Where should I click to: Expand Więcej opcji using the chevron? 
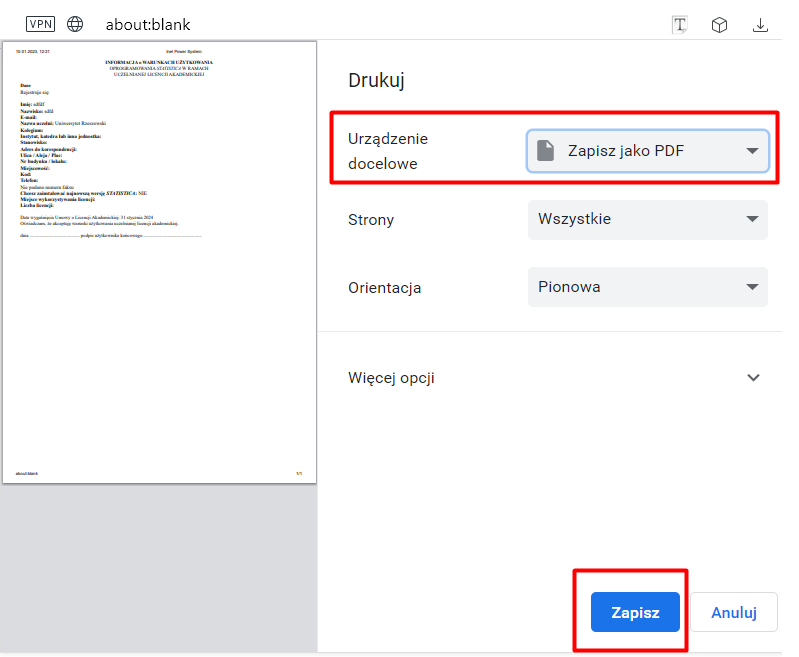coord(753,378)
